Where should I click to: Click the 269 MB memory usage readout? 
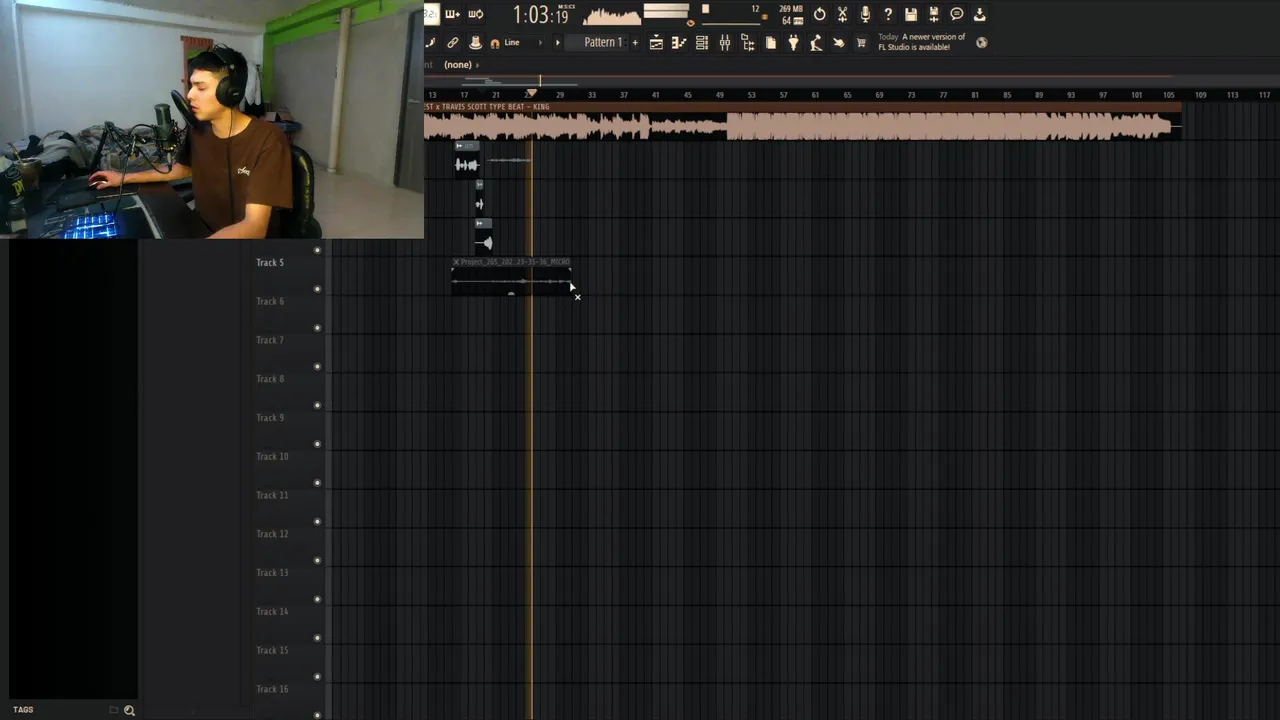(791, 10)
